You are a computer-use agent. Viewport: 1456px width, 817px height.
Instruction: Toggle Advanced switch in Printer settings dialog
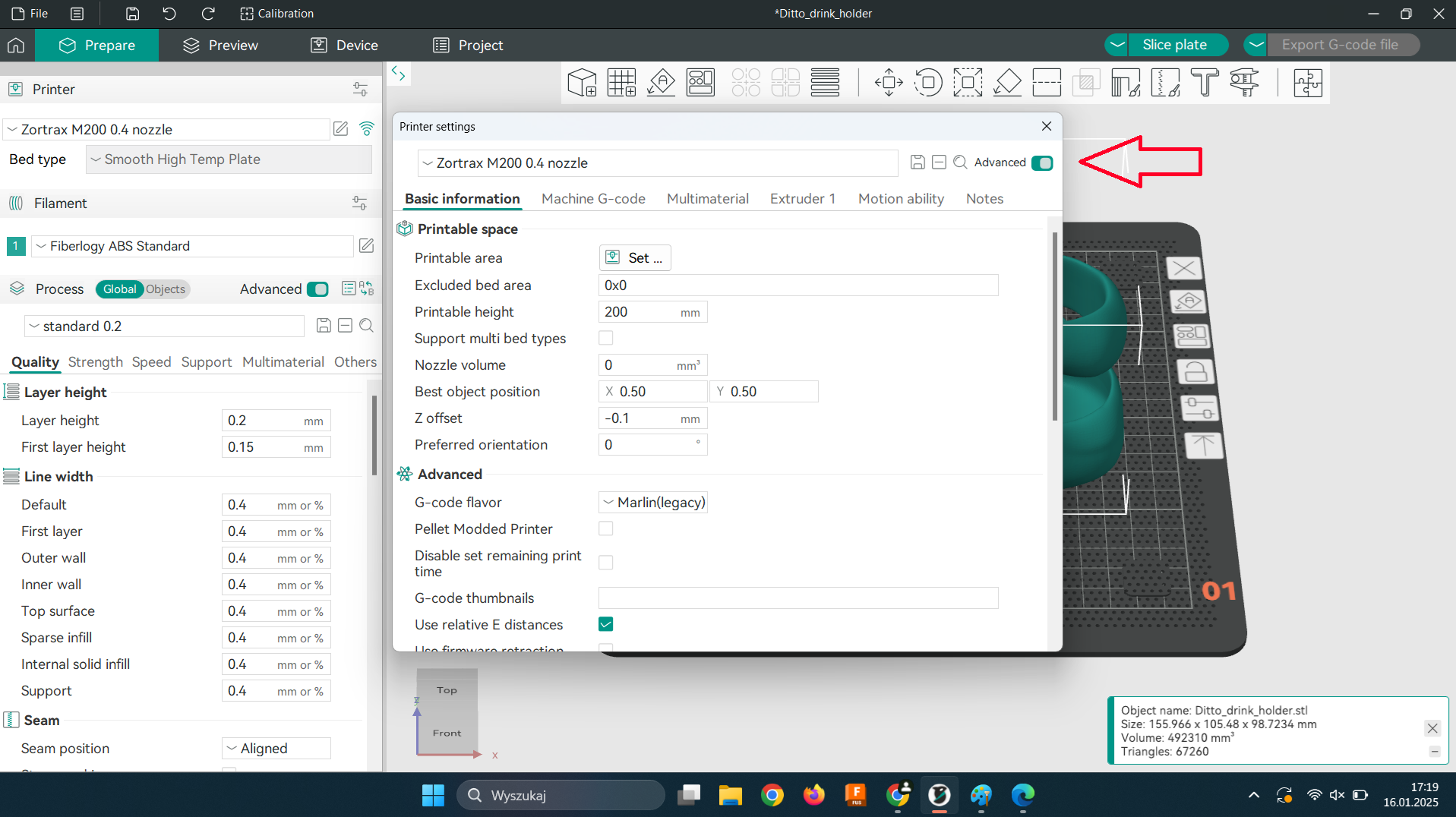coord(1042,162)
